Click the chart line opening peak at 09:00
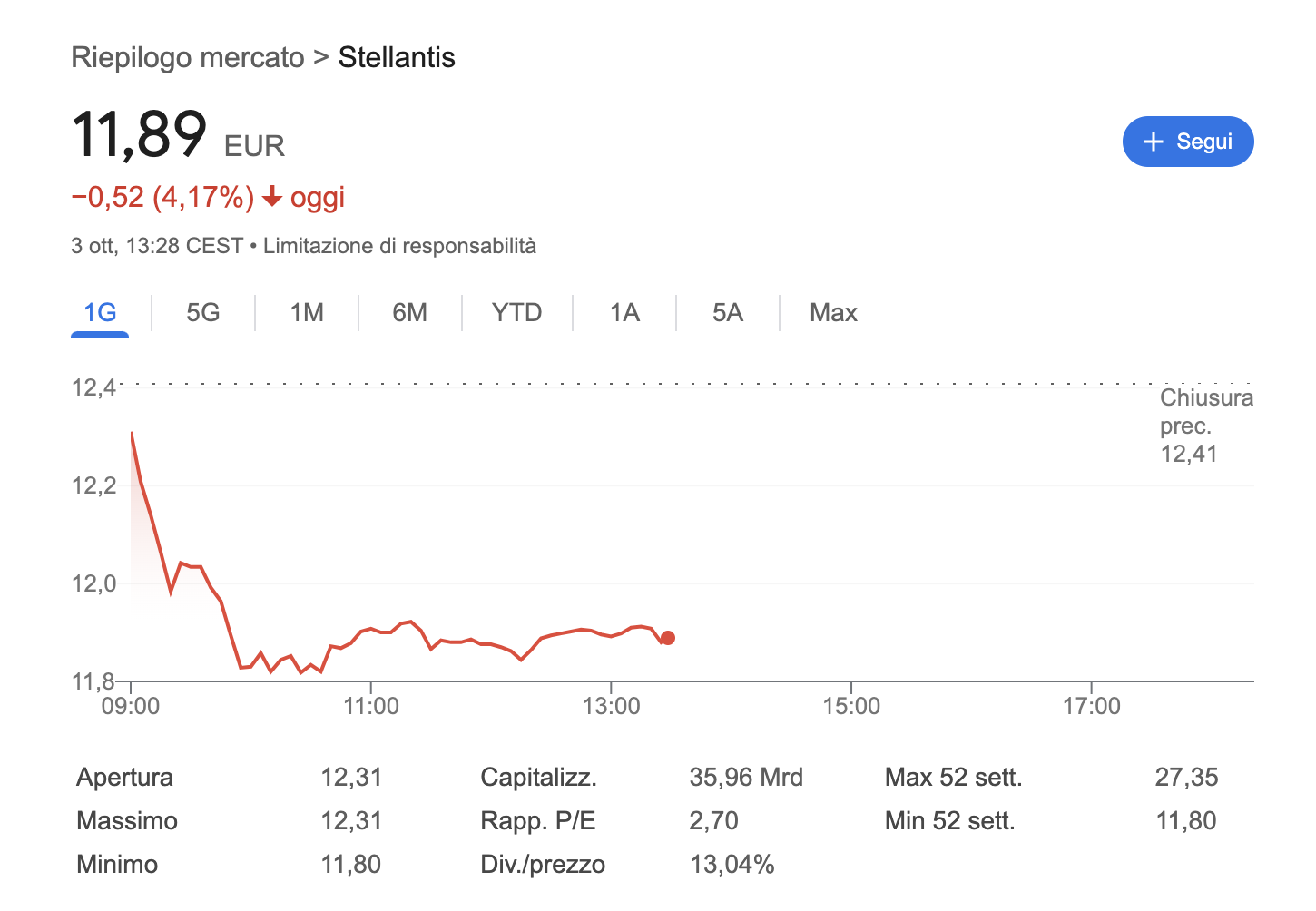1316x911 pixels. click(x=132, y=434)
